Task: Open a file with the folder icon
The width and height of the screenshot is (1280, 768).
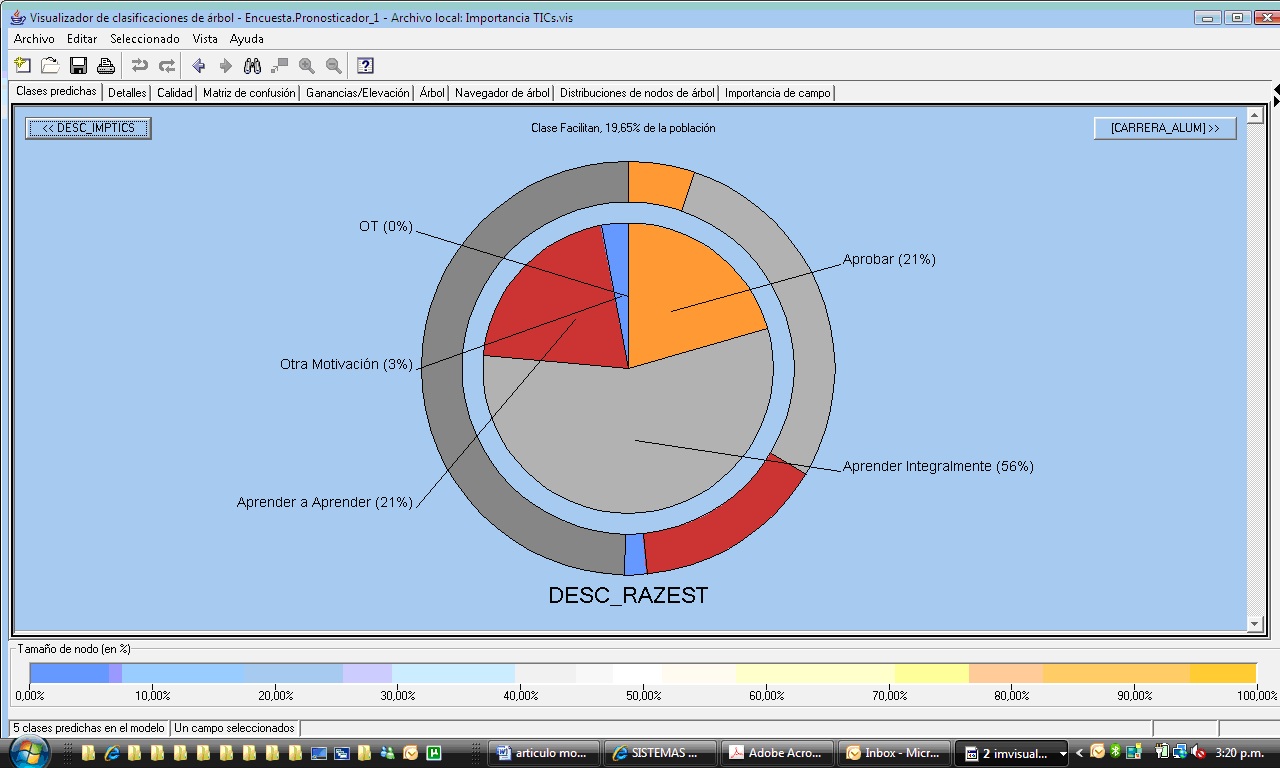Action: 50,66
